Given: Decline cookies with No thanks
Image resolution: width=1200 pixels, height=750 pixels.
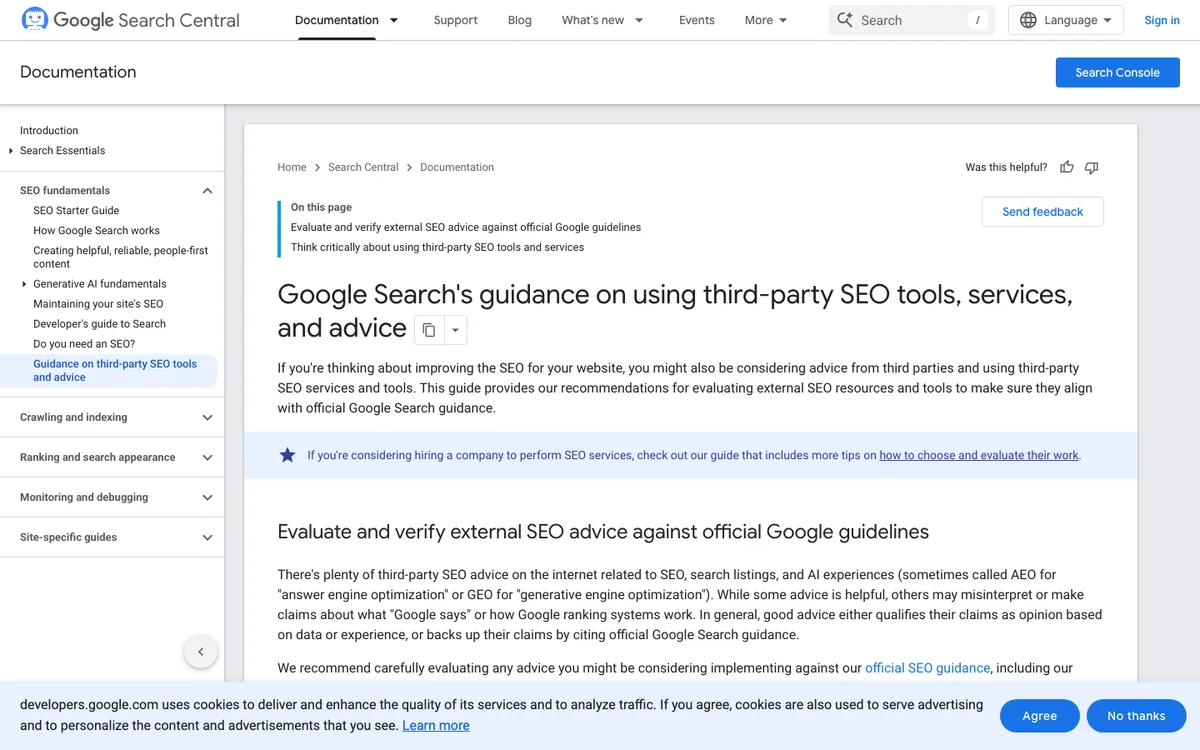Looking at the screenshot, I should (1137, 716).
